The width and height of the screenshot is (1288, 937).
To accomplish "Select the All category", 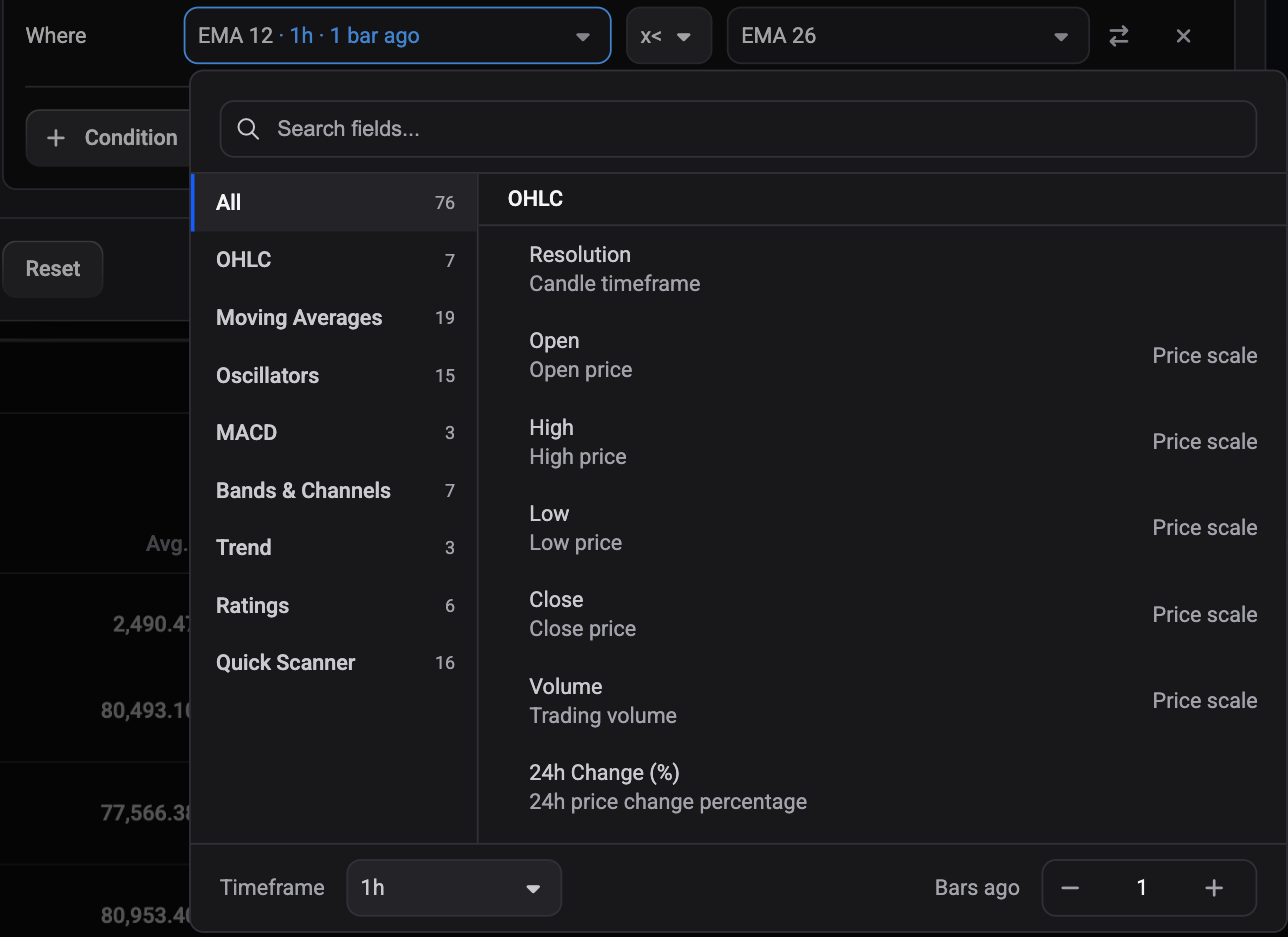I will pyautogui.click(x=334, y=203).
